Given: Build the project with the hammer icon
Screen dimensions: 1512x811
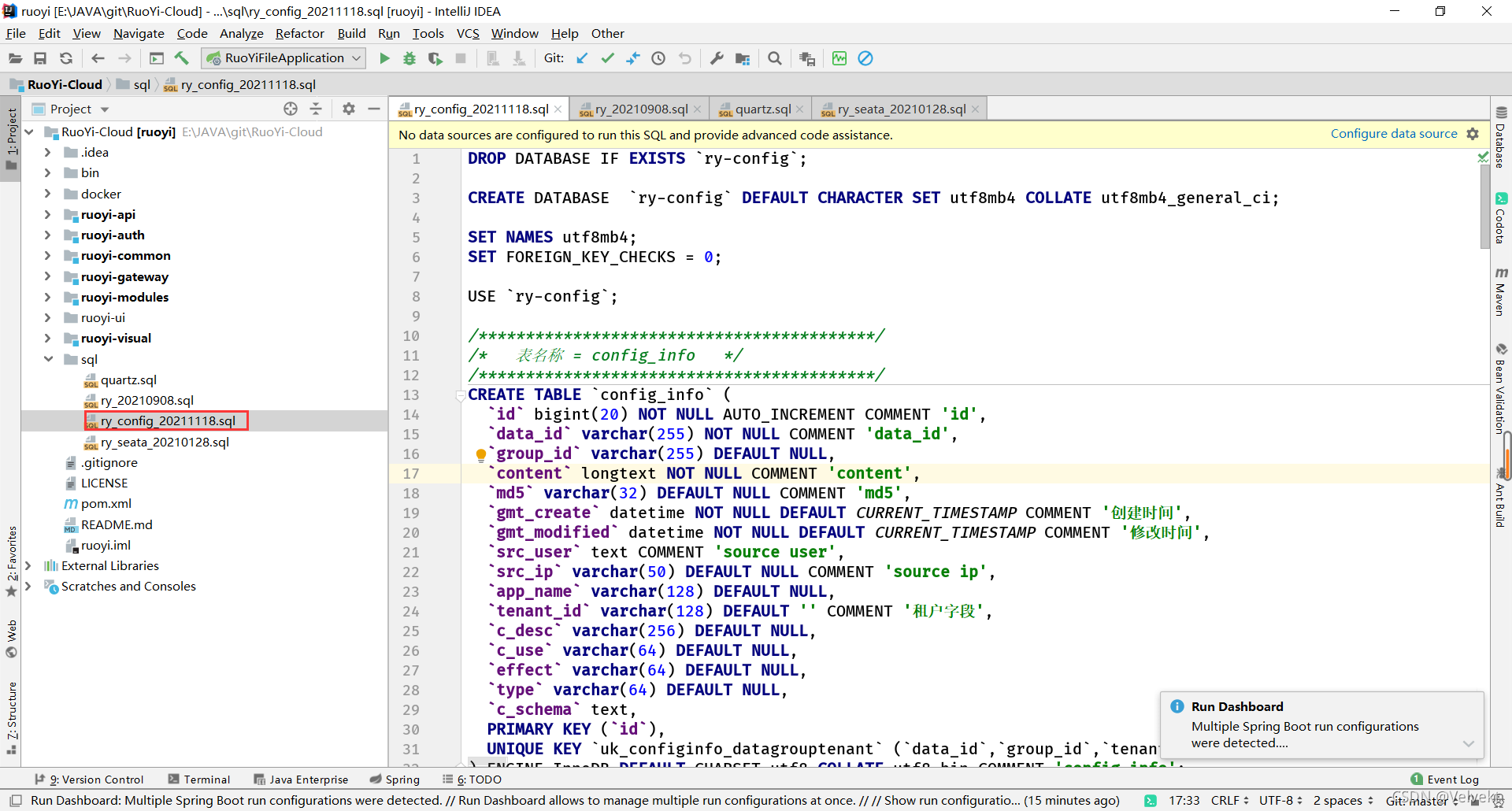Looking at the screenshot, I should point(182,58).
